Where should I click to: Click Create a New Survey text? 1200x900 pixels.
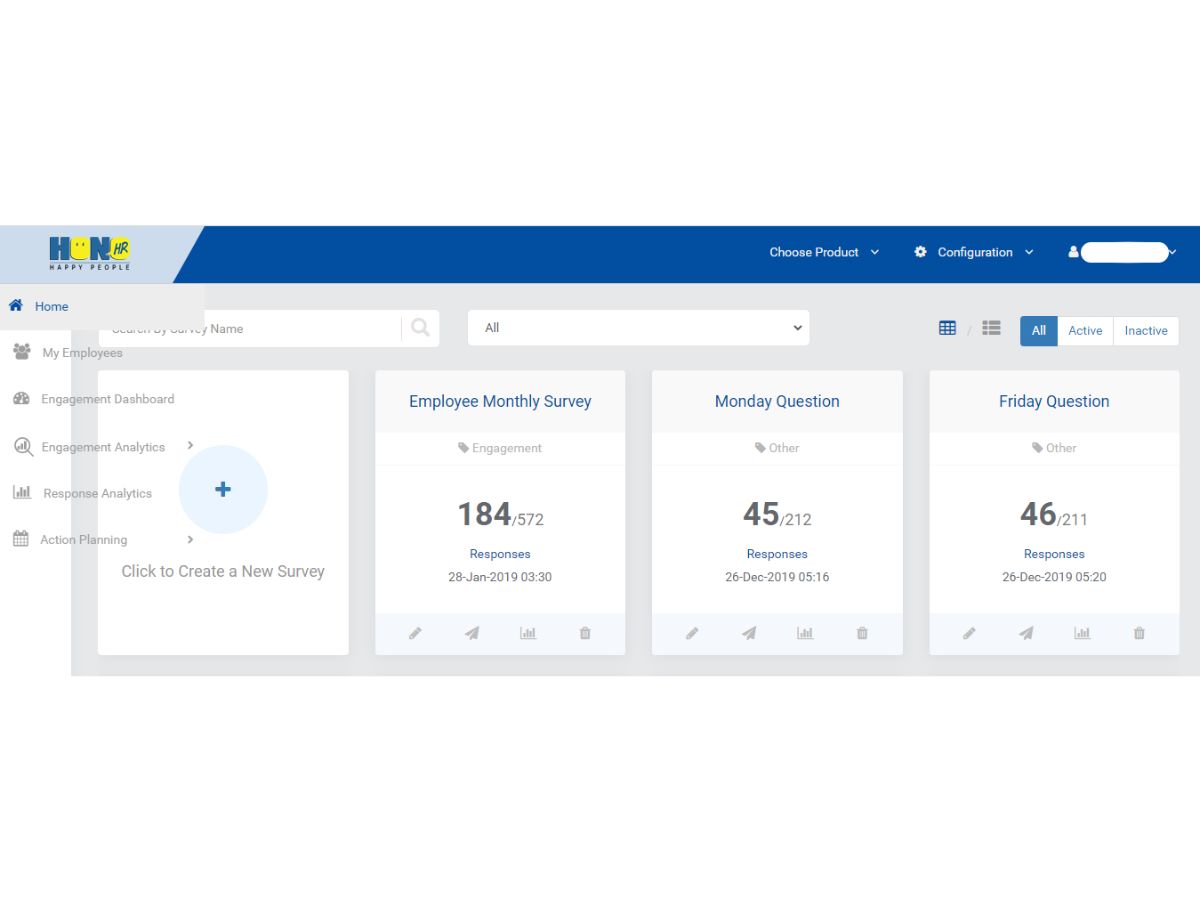223,571
